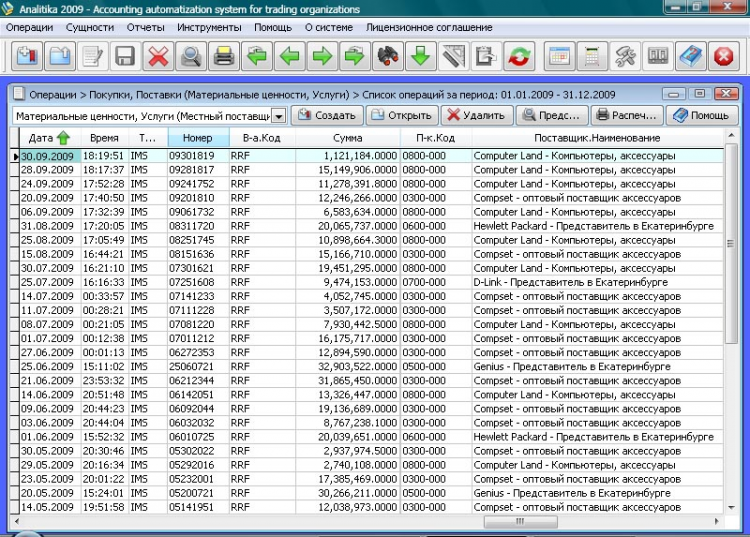Viewport: 750px width, 537px height.
Task: Click the document icon in inner window title
Action: coord(19,93)
